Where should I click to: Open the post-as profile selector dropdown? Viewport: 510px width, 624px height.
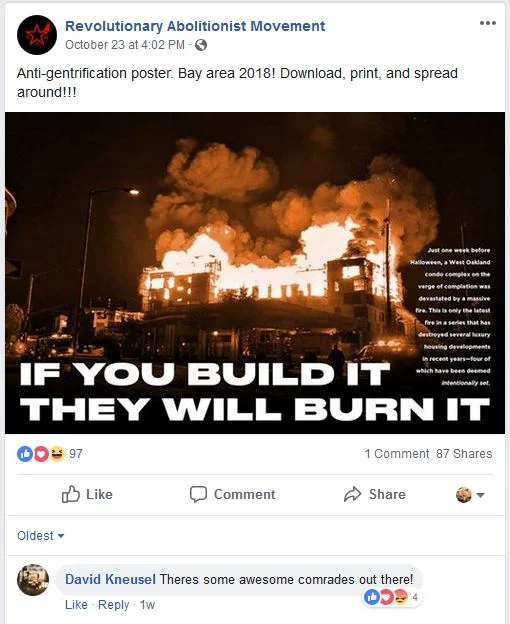tap(470, 495)
